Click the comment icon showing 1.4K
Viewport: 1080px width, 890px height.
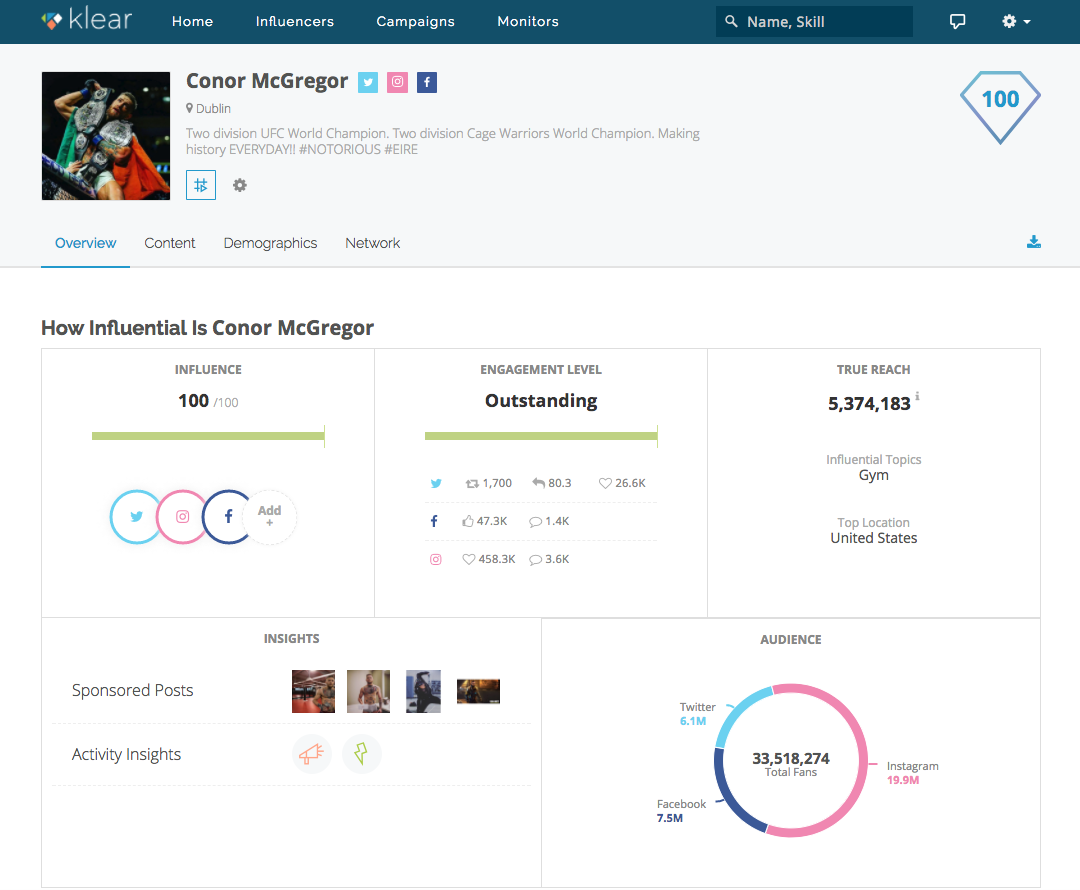coord(535,522)
